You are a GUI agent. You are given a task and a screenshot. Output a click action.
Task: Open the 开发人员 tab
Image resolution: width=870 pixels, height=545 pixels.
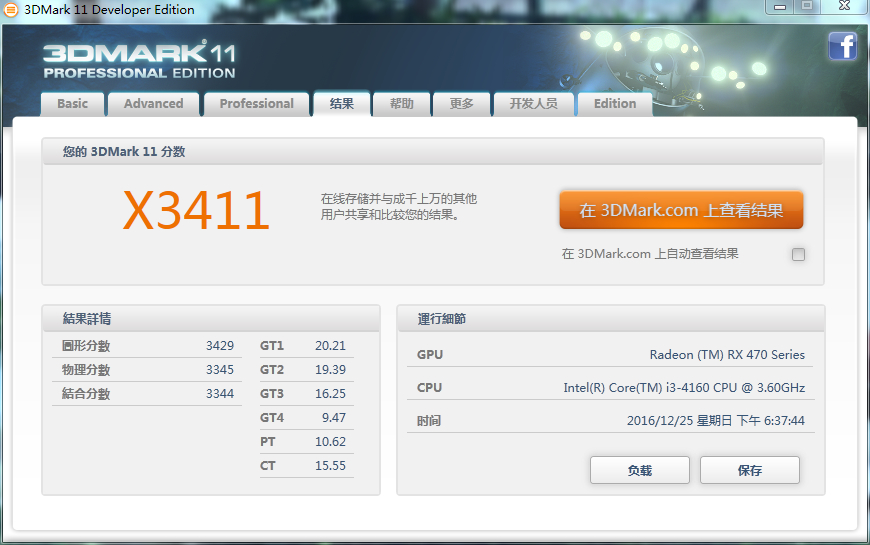(534, 104)
